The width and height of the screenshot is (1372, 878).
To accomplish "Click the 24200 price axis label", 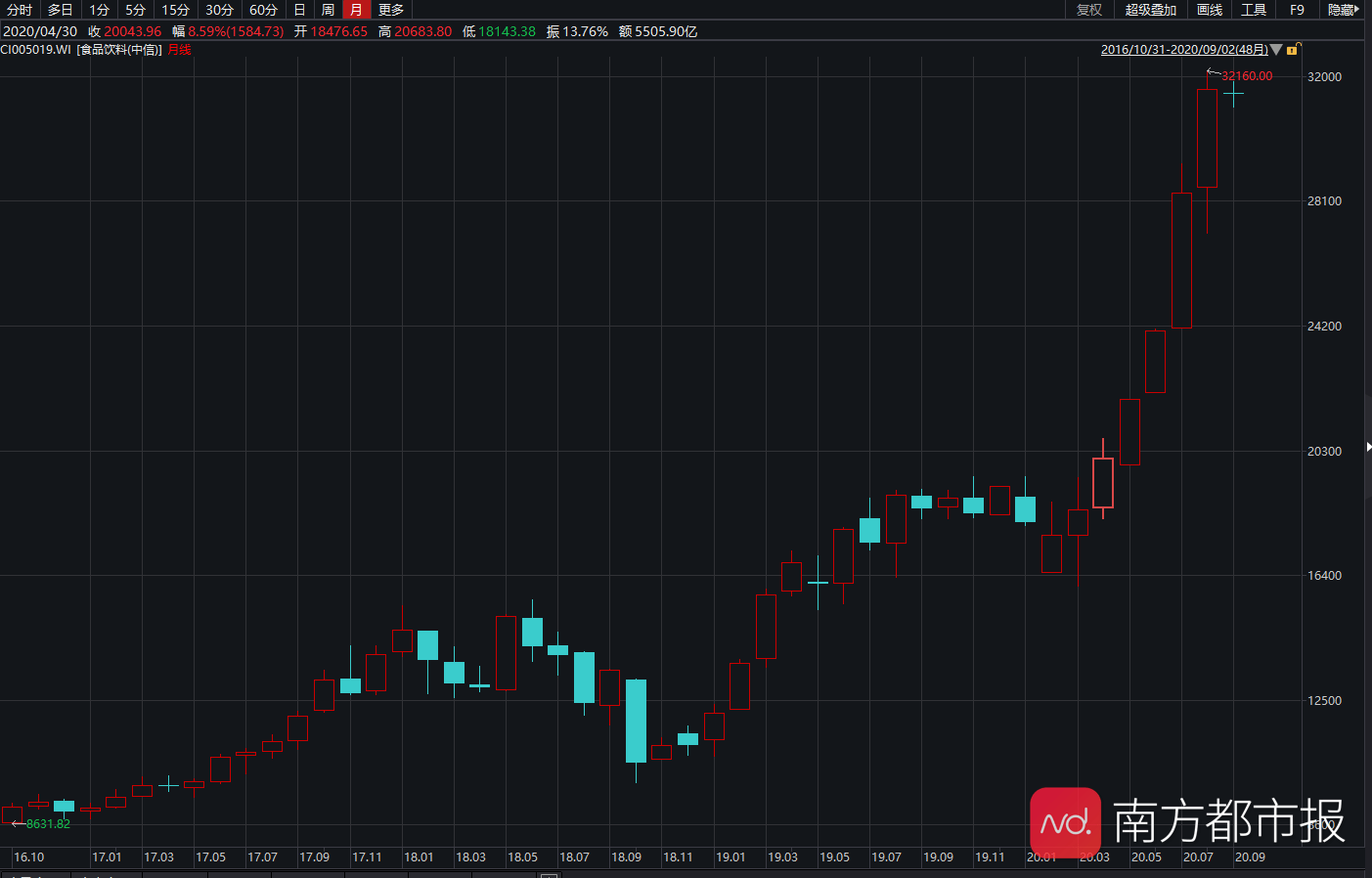I will (x=1324, y=326).
